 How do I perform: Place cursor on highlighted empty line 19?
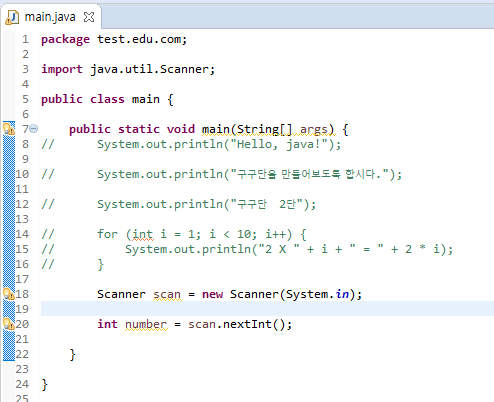point(267,309)
